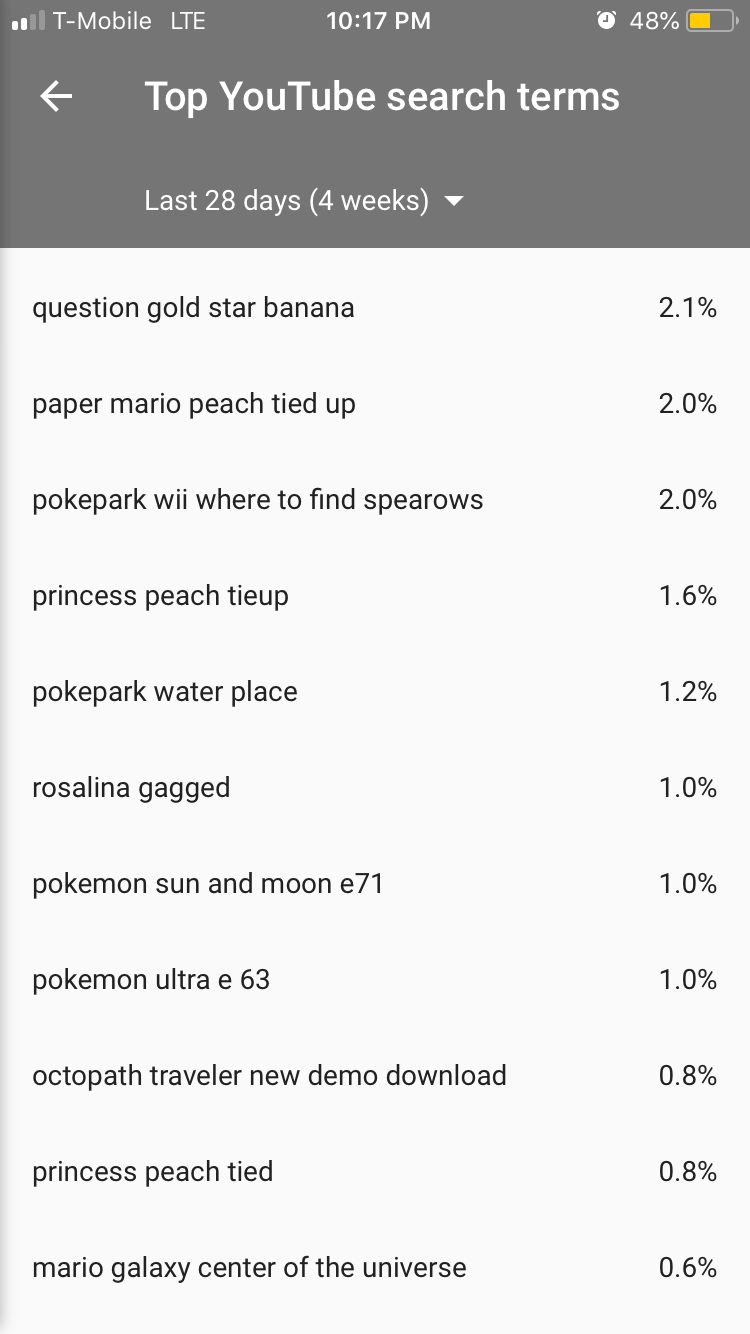The width and height of the screenshot is (750, 1334).
Task: Open the Last 28 days dropdown
Action: click(x=304, y=201)
